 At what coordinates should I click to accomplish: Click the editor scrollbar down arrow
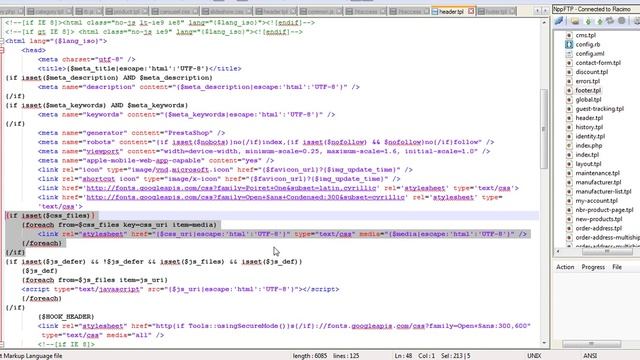[x=544, y=343]
